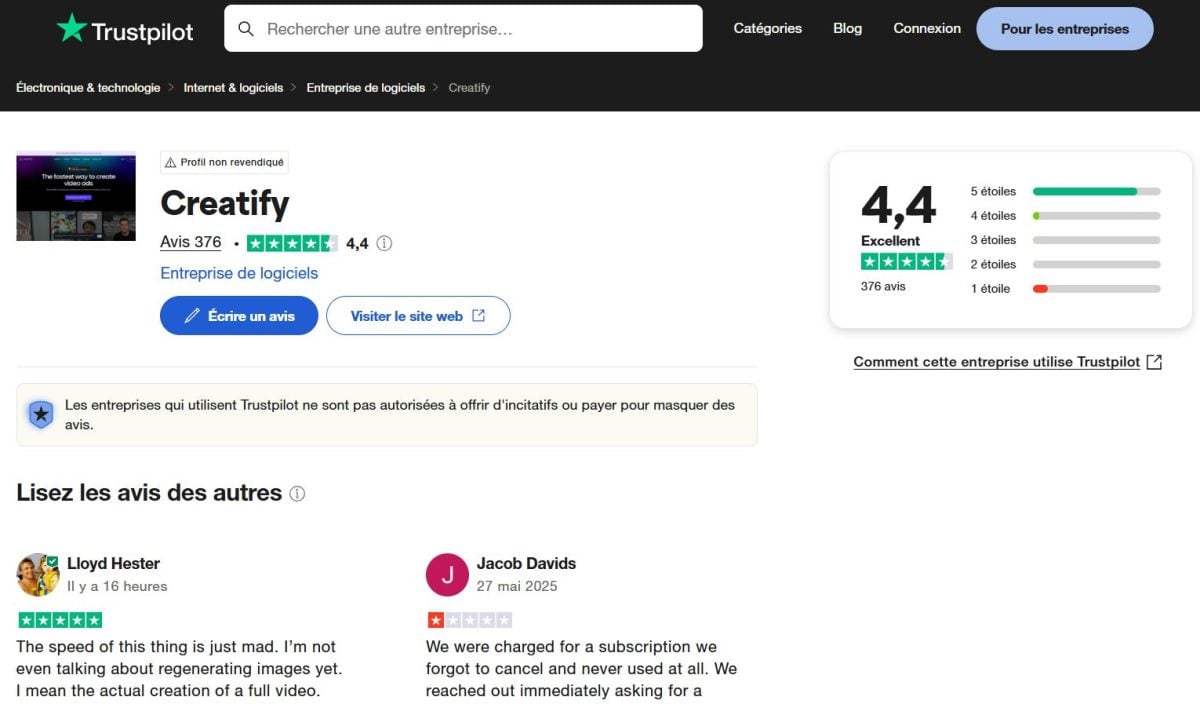Click the Trustpilot star logo

(x=72, y=29)
